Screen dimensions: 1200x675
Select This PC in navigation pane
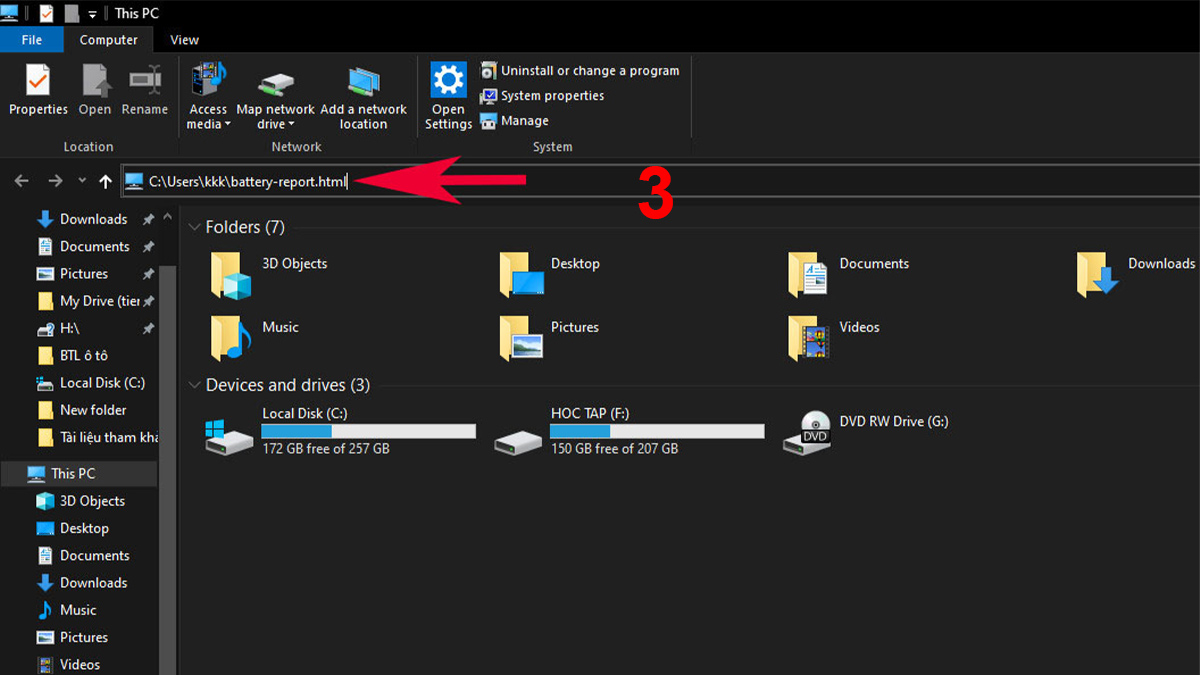tap(78, 474)
